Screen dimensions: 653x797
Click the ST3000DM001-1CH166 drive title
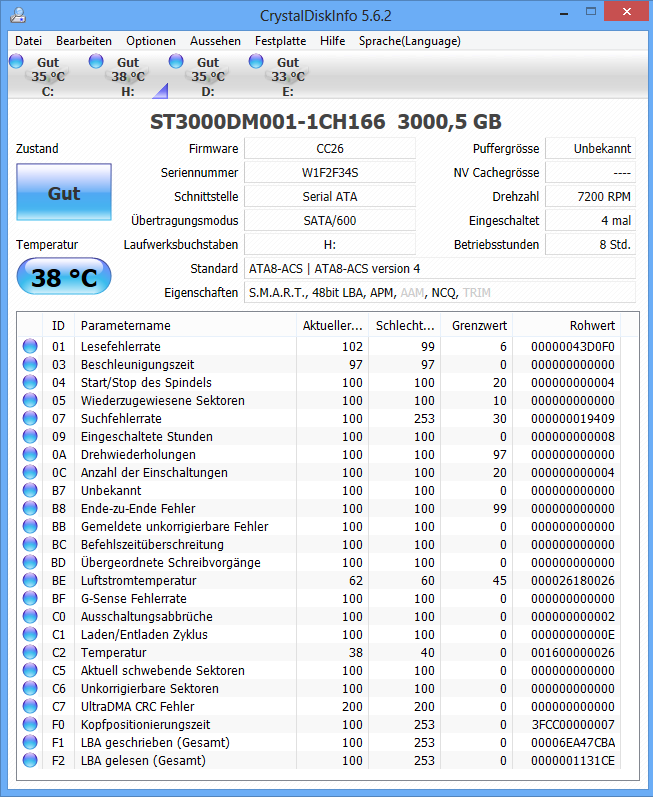pyautogui.click(x=326, y=121)
